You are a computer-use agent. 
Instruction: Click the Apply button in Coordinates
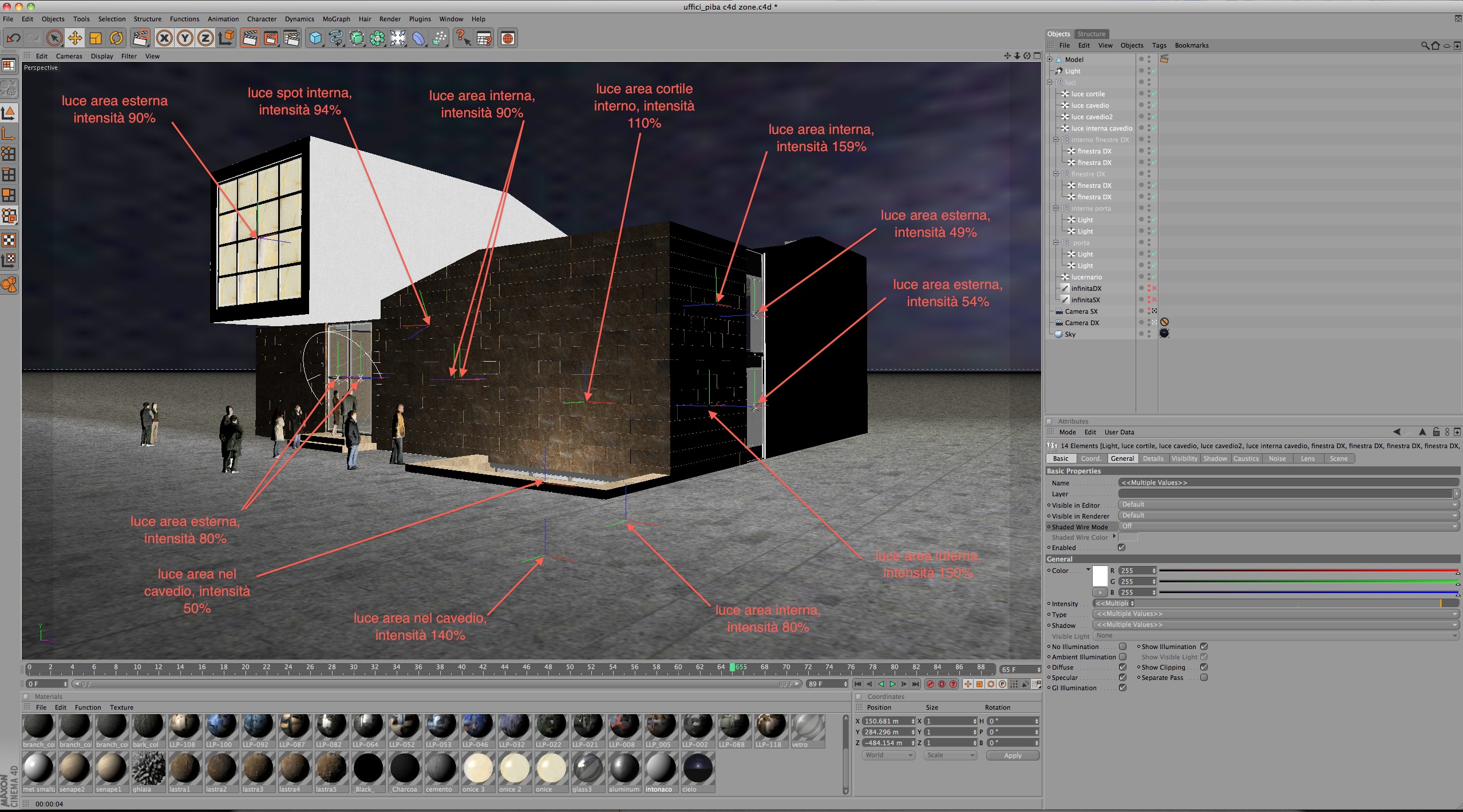(1012, 755)
